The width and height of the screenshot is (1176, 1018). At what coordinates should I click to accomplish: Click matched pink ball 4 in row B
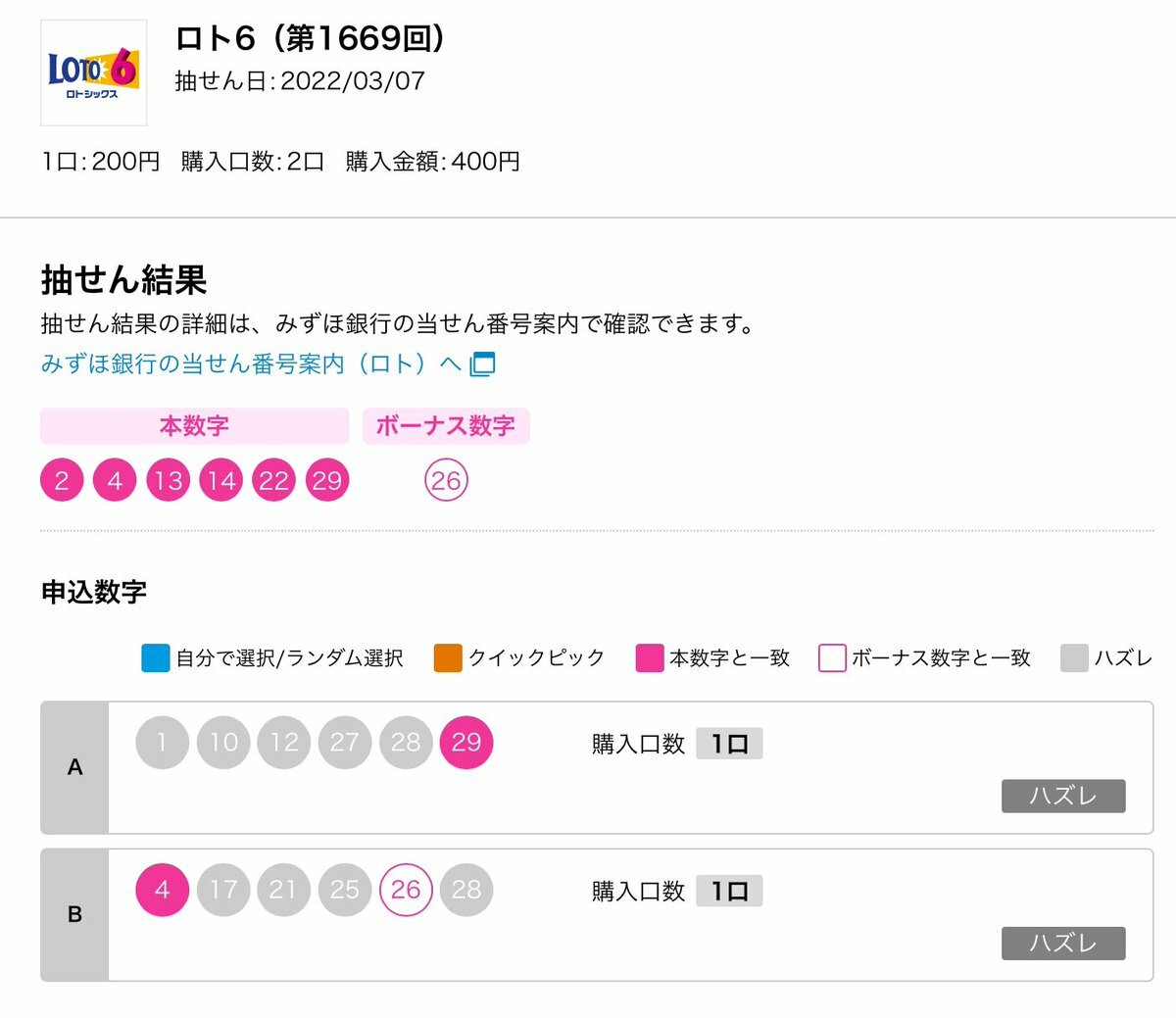(162, 889)
